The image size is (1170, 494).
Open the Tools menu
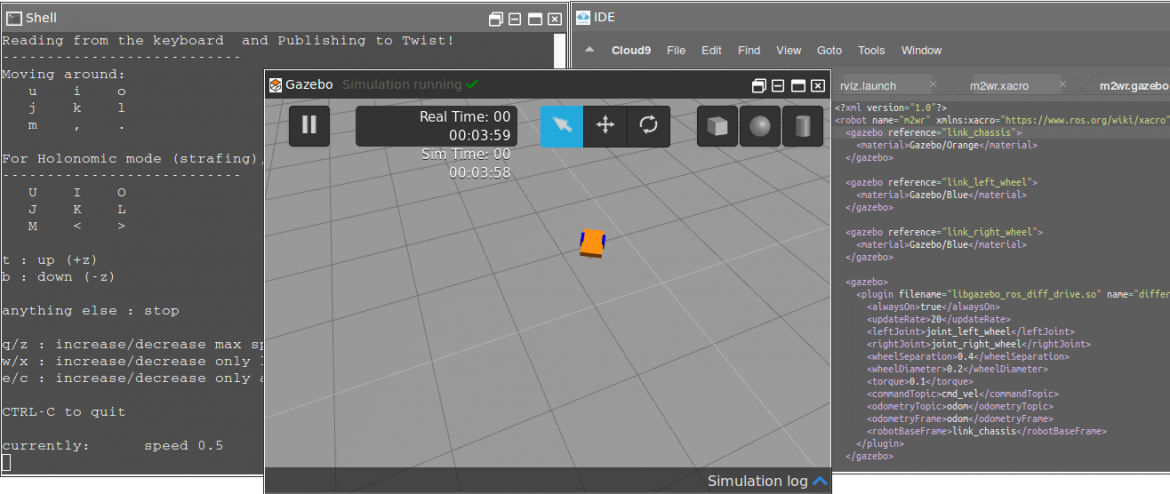pos(871,50)
